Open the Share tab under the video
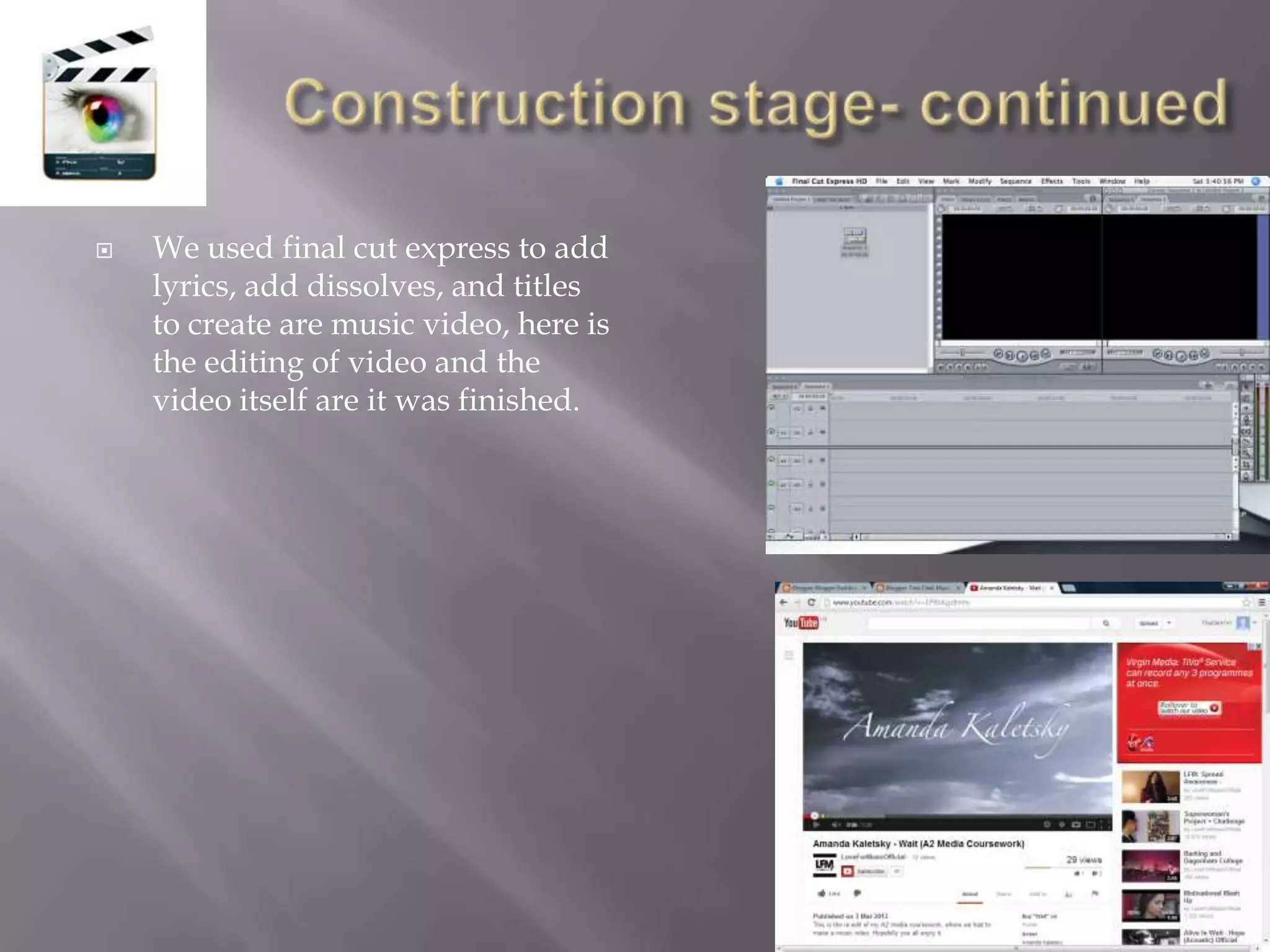This screenshot has height=952, width=1270. (1003, 894)
